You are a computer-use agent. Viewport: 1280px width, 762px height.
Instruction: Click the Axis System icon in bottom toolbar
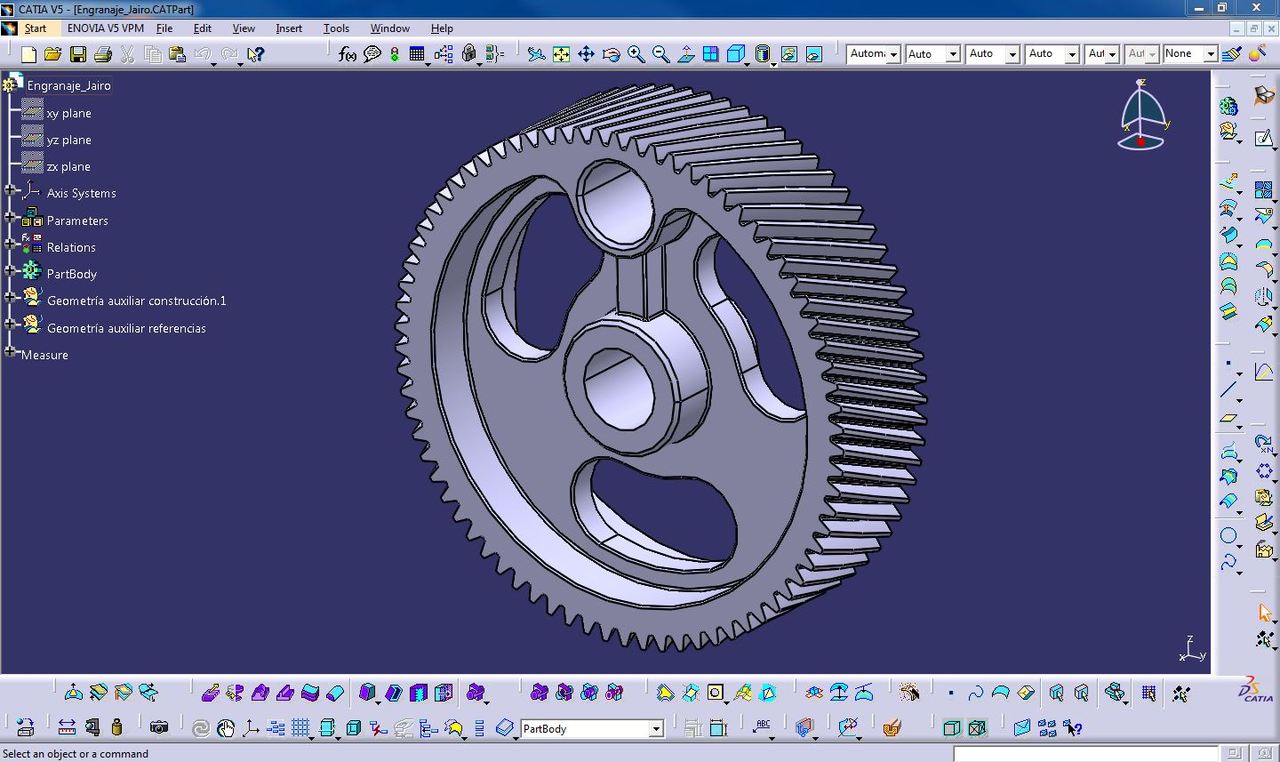click(x=251, y=728)
